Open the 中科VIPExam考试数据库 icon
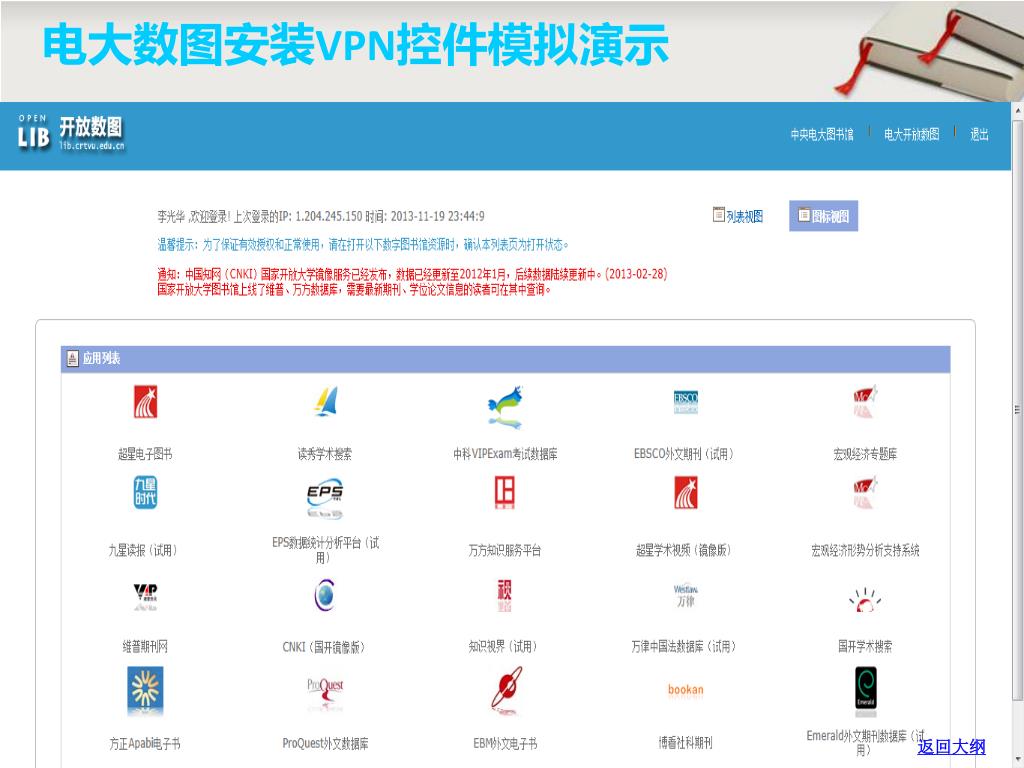Viewport: 1024px width, 768px height. click(505, 408)
